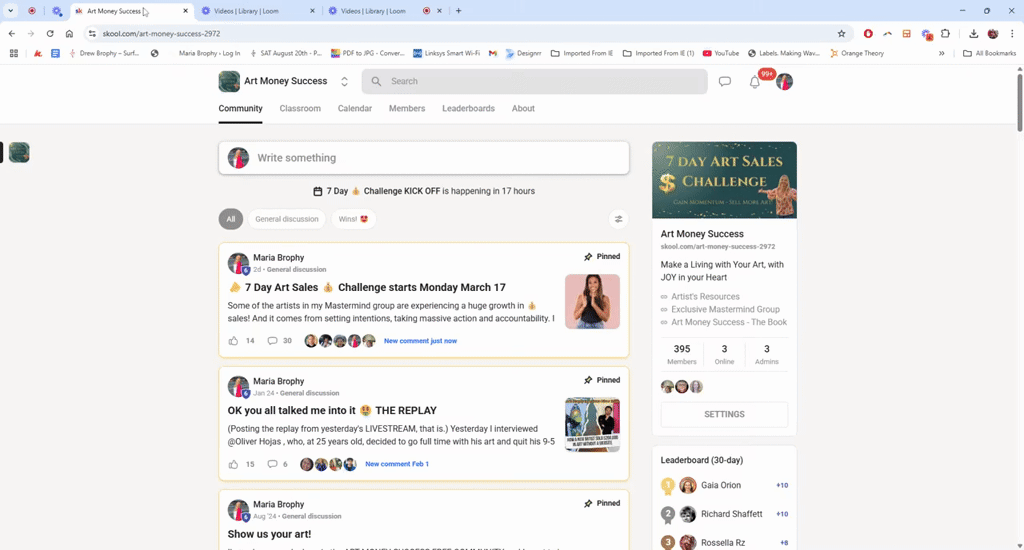Select the All filter chip
This screenshot has height=550, width=1024.
pyautogui.click(x=231, y=219)
